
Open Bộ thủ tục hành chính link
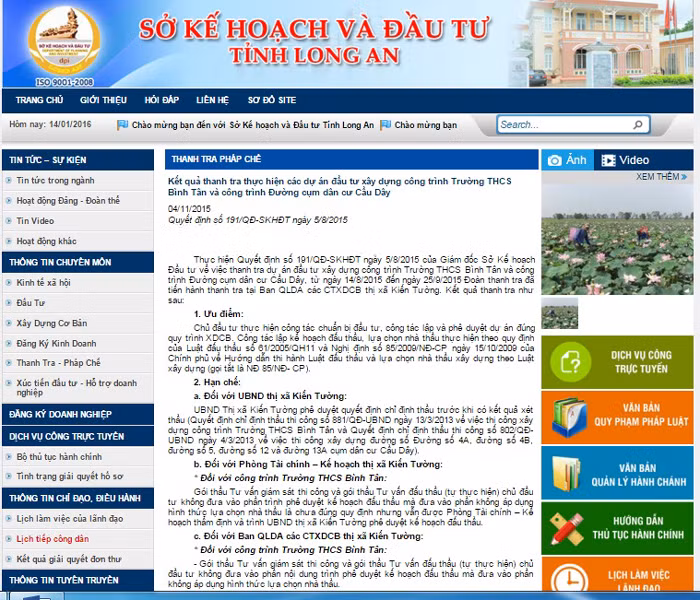59,457
